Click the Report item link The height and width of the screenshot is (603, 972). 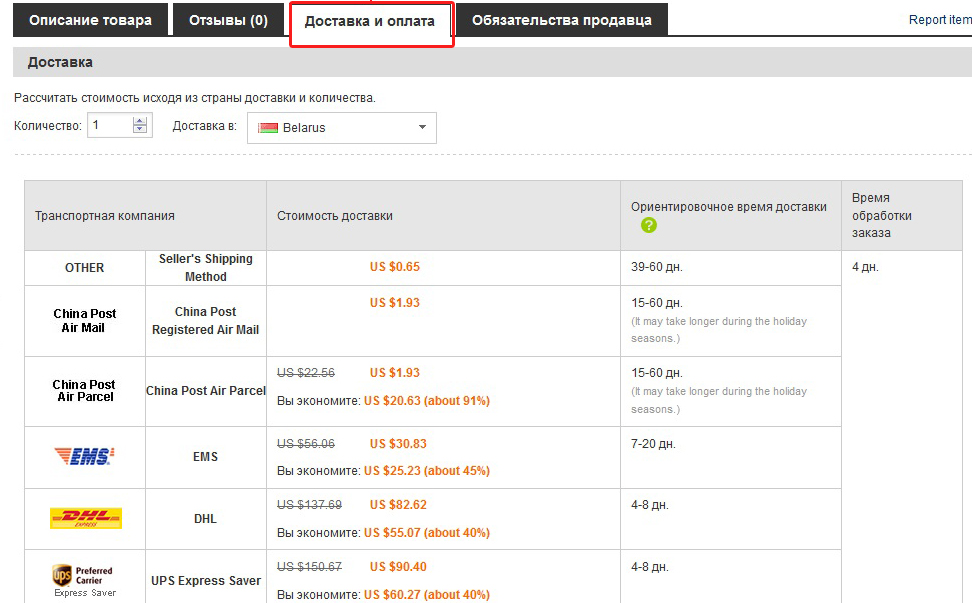coord(939,20)
